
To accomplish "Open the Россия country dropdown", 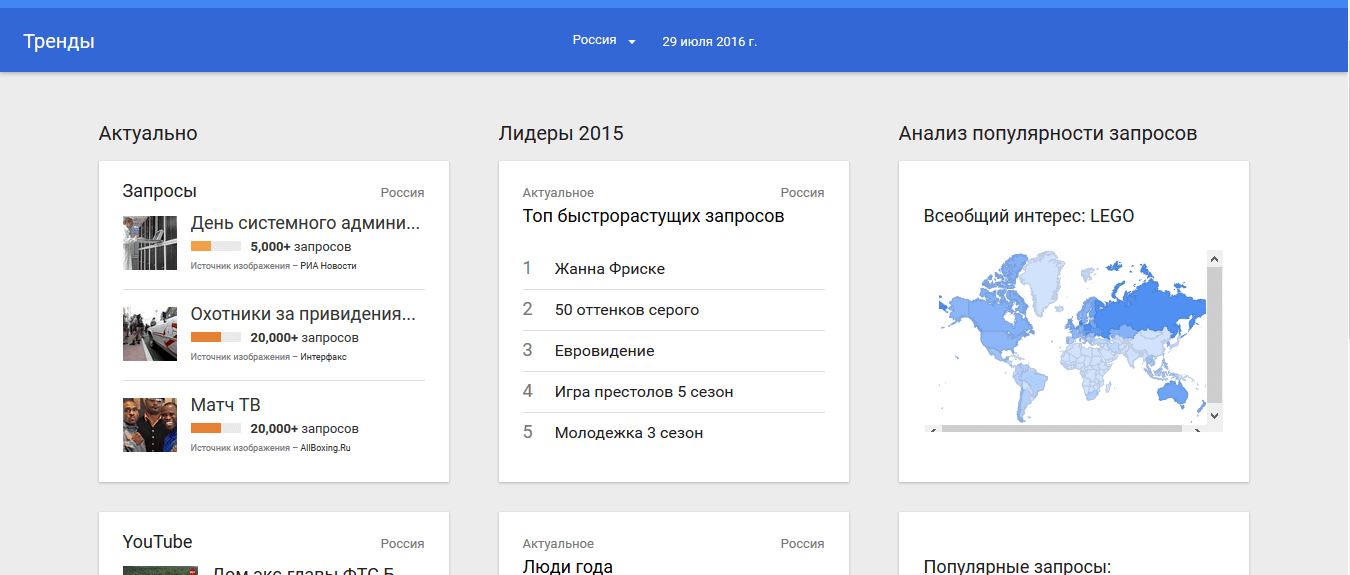I will click(604, 41).
